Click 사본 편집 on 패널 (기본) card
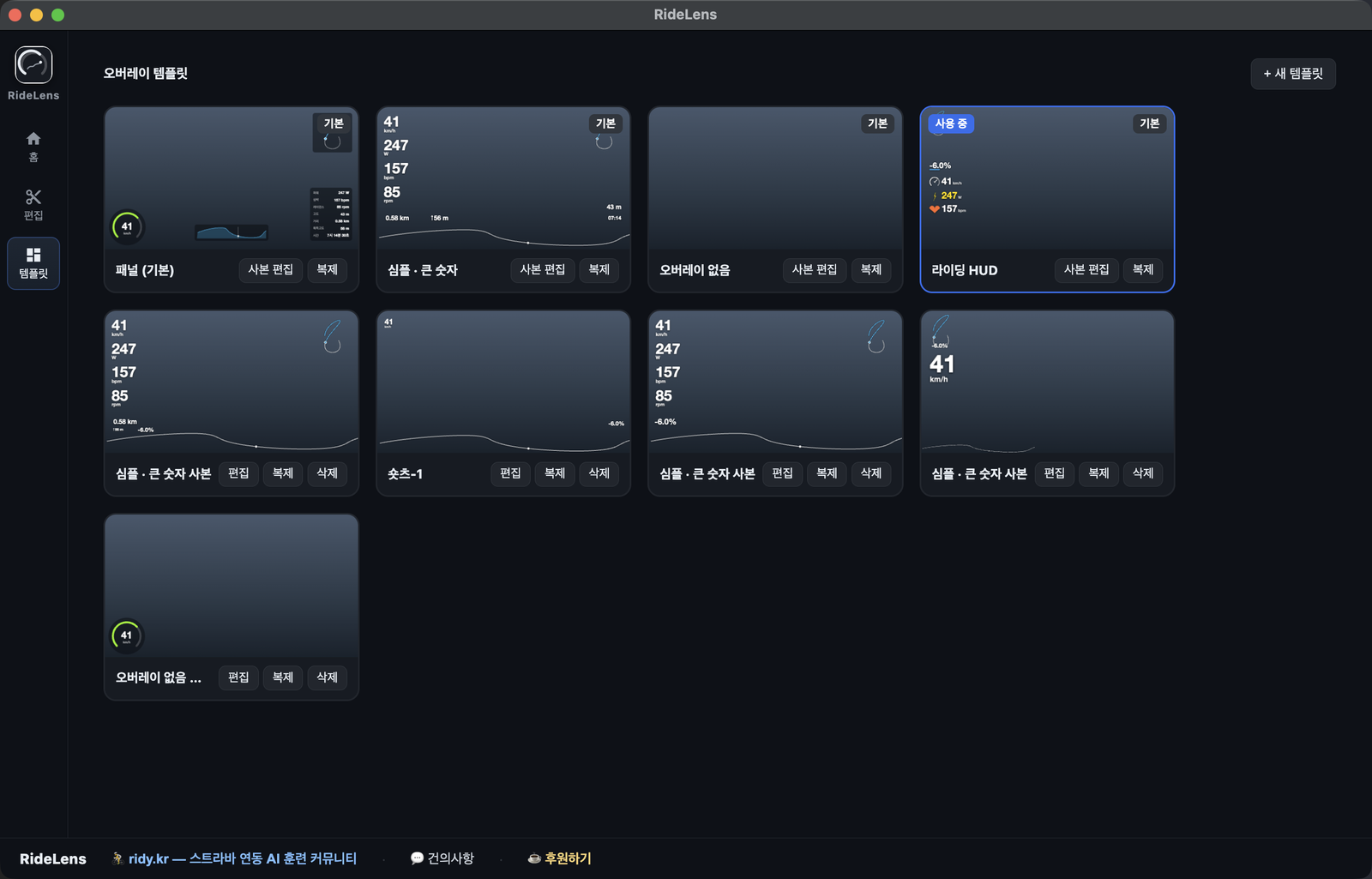The width and height of the screenshot is (1372, 879). 270,269
